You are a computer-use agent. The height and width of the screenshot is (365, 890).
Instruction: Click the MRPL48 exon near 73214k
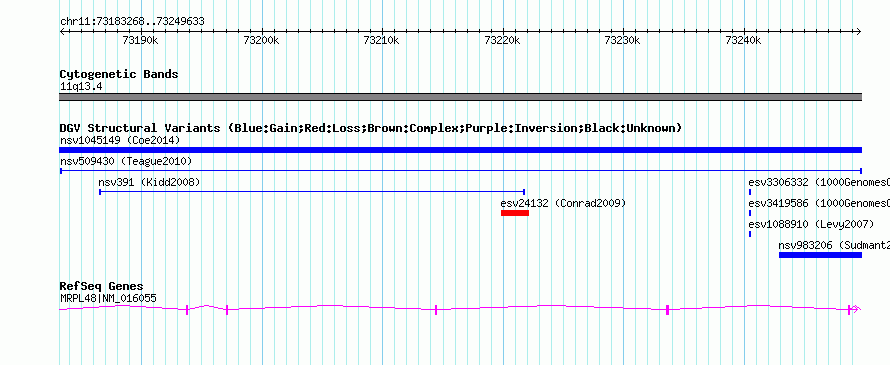point(436,309)
